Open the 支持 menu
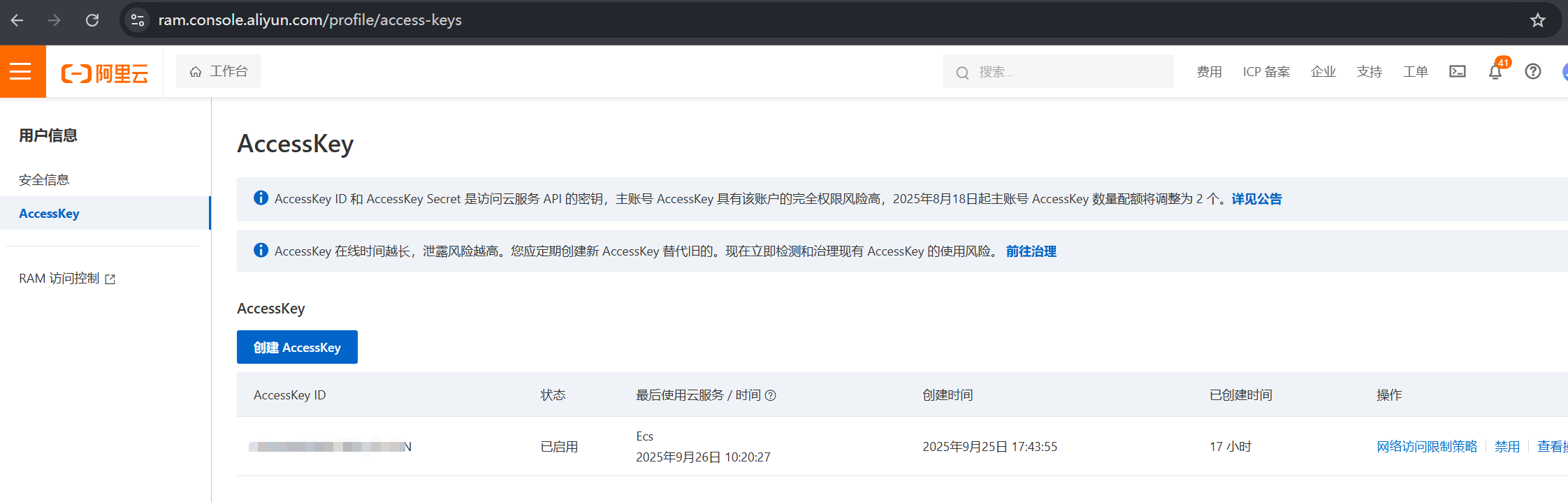This screenshot has width=1568, height=502. [x=1369, y=72]
